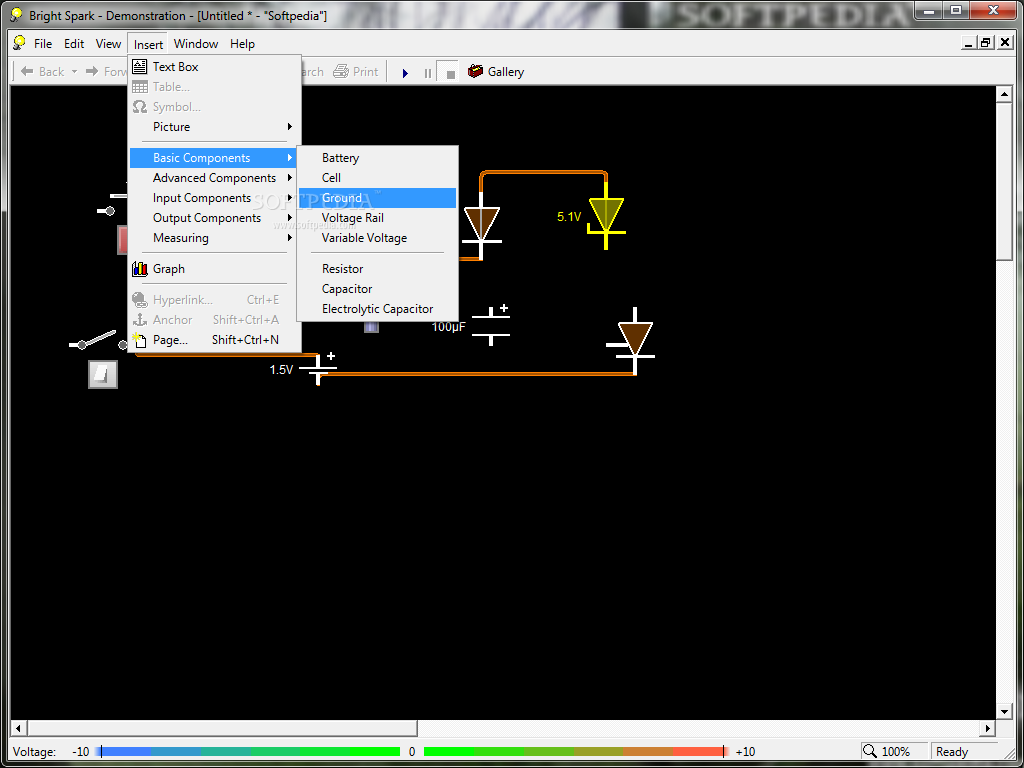The height and width of the screenshot is (768, 1024).
Task: Insert a Variable Voltage
Action: [377, 238]
